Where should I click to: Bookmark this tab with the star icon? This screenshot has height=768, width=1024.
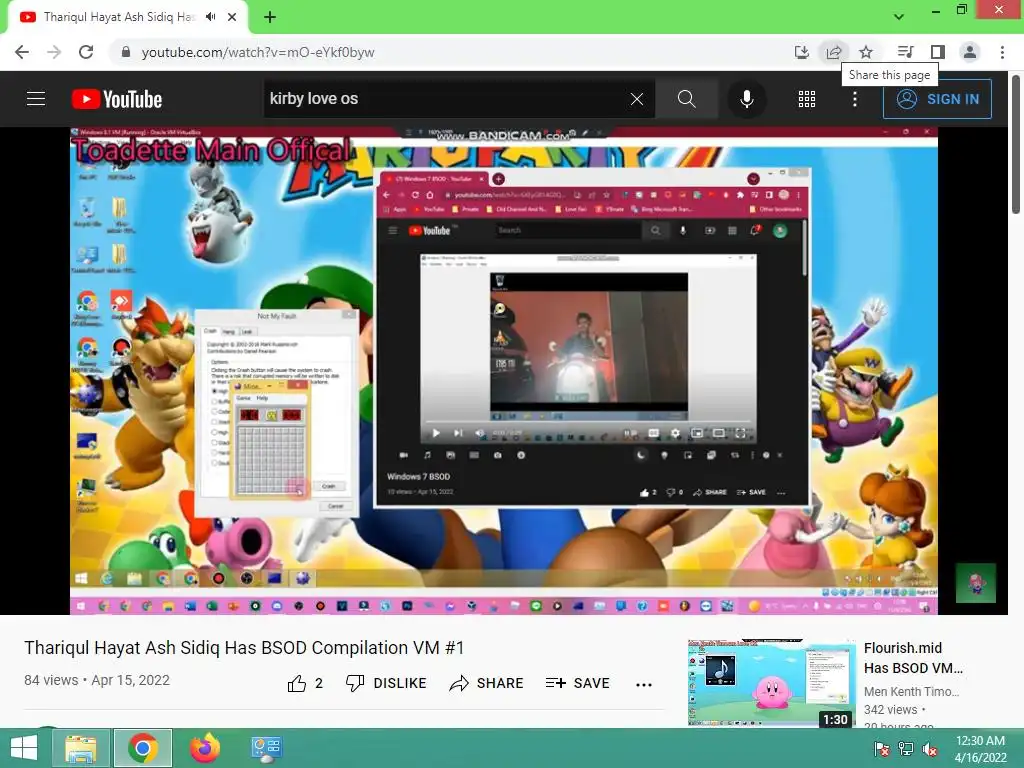[866, 52]
